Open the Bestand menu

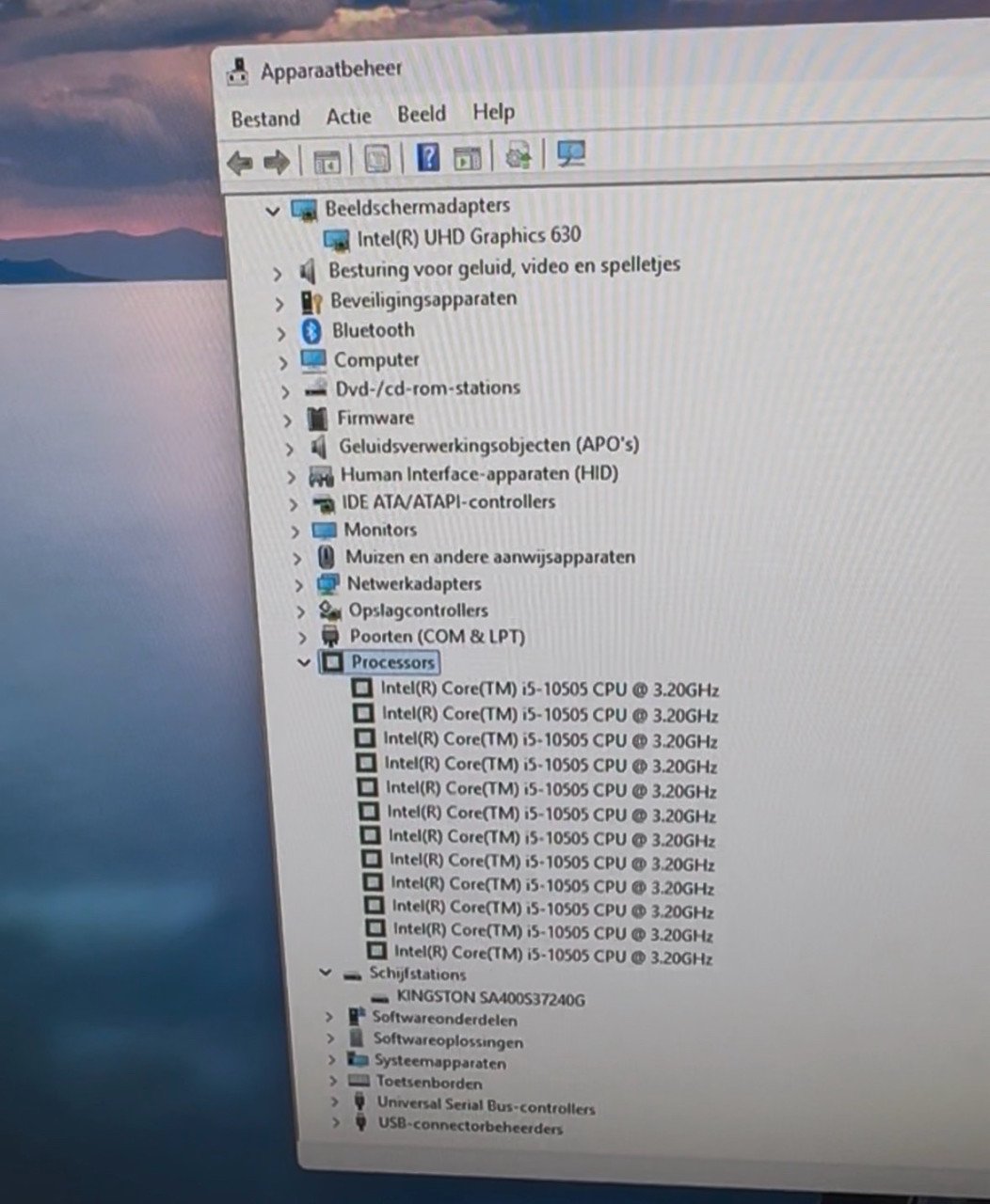coord(265,119)
